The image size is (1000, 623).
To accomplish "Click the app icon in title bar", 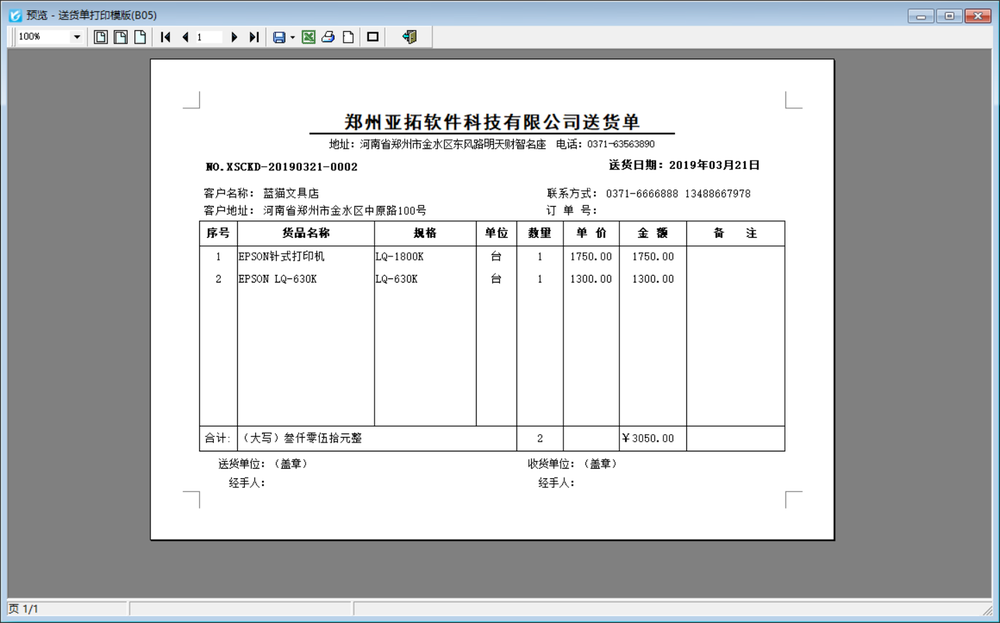I will coord(14,15).
